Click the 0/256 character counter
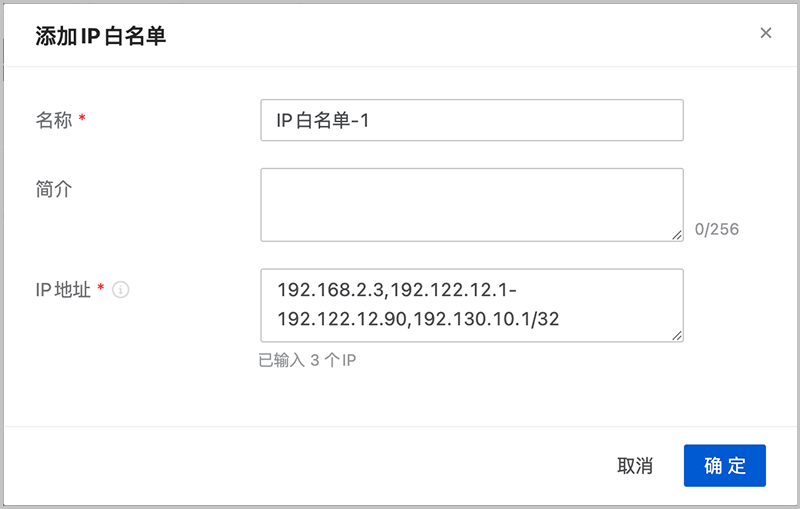This screenshot has width=800, height=509. pos(716,230)
